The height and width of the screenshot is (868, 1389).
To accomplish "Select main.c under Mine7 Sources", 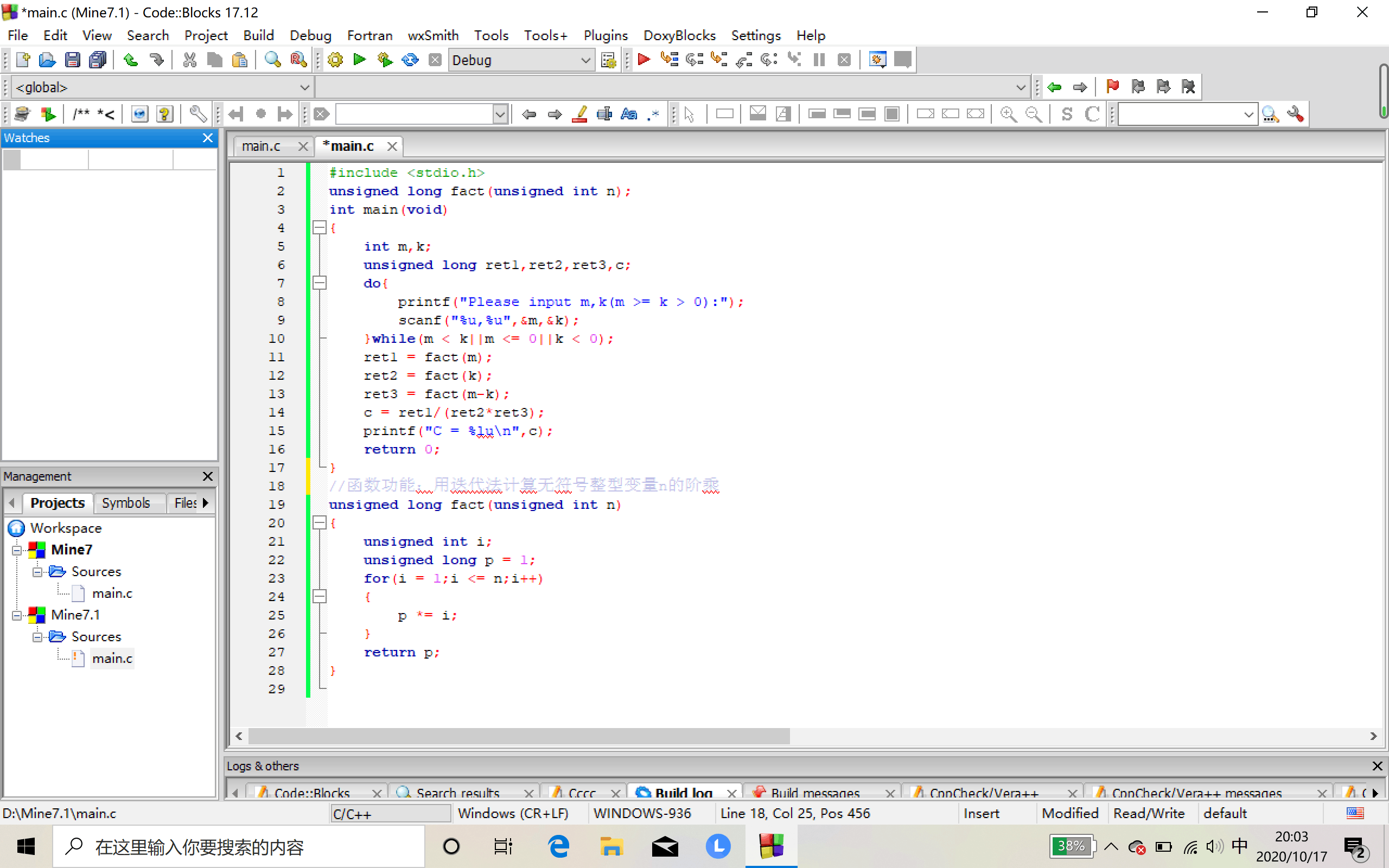I will pyautogui.click(x=112, y=593).
